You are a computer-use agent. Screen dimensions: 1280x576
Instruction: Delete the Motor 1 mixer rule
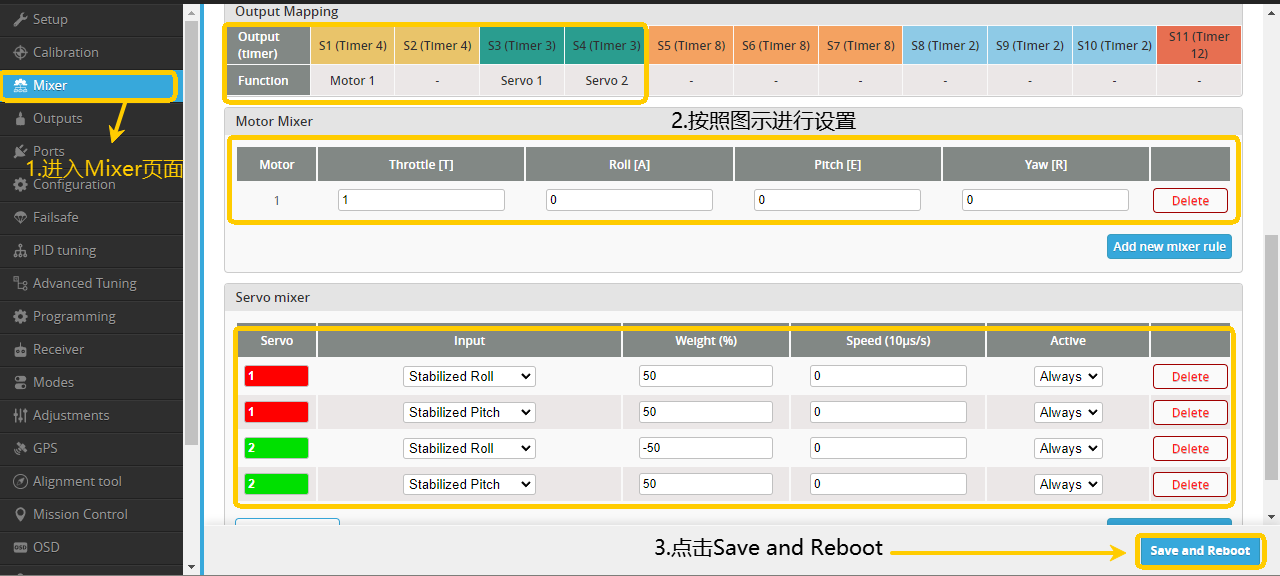tap(1190, 200)
